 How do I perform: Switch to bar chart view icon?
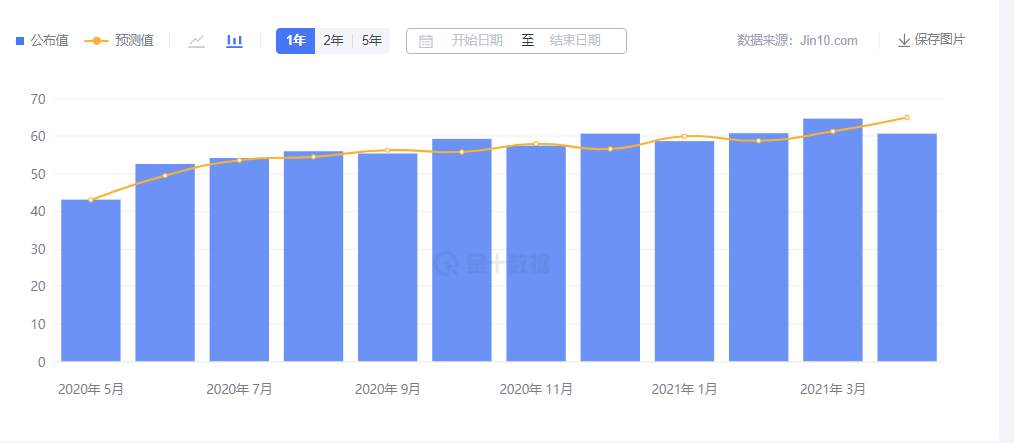pyautogui.click(x=234, y=41)
